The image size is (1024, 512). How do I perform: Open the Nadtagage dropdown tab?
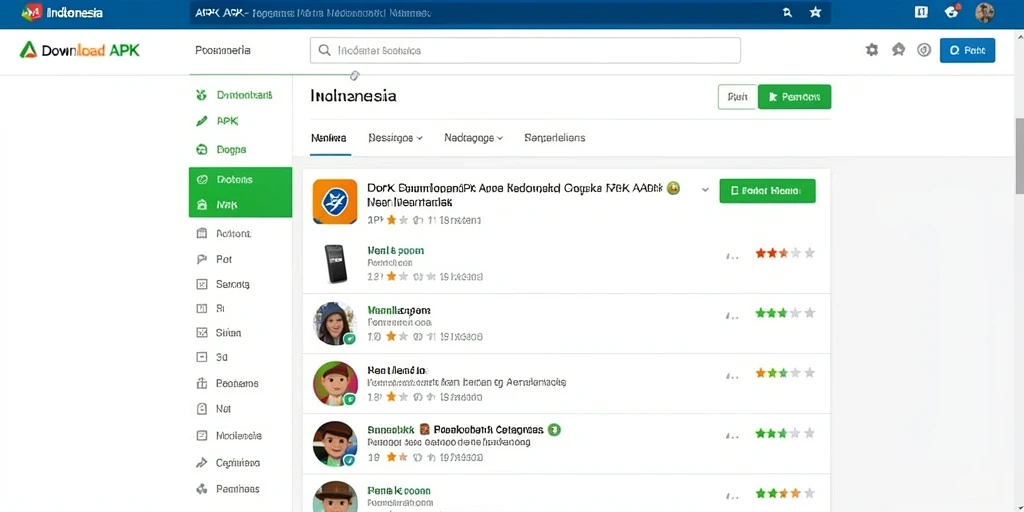(473, 138)
